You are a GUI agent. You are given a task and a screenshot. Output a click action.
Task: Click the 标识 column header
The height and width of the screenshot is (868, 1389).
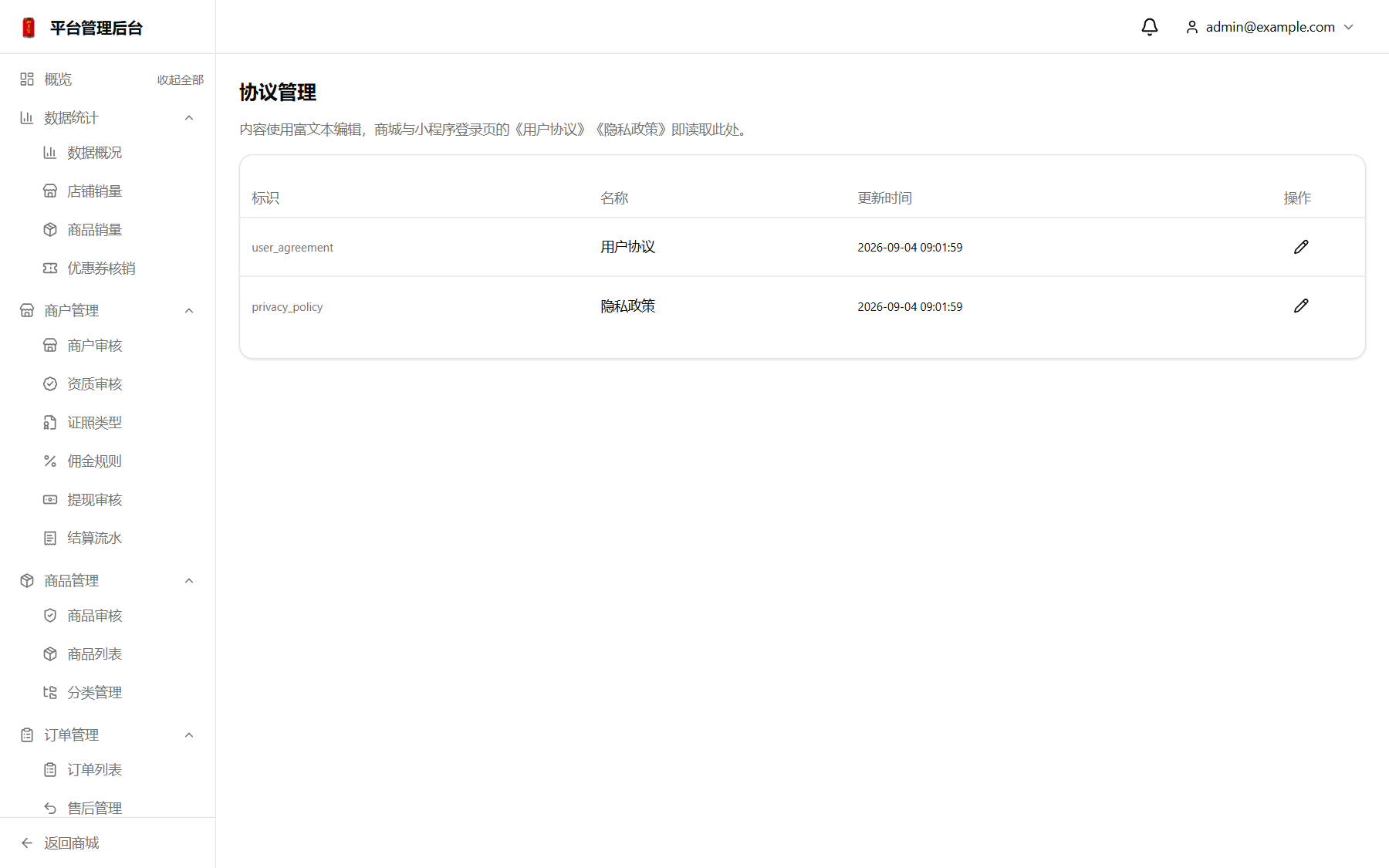click(x=265, y=198)
